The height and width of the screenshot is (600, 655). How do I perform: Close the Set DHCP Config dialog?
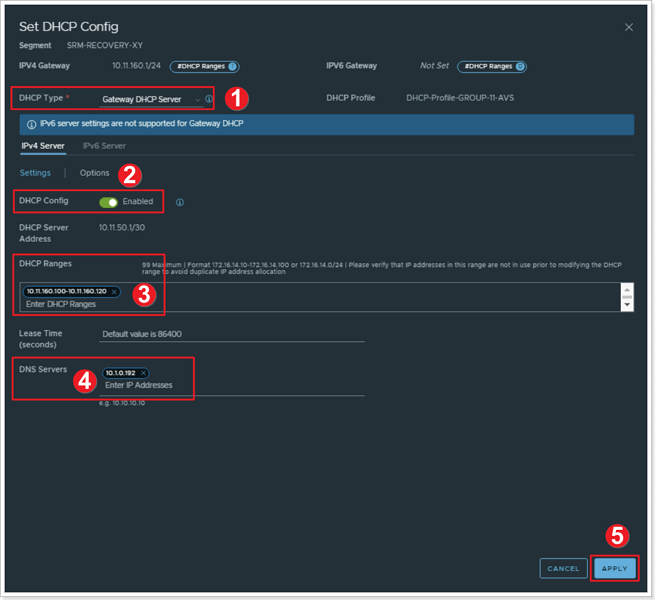pyautogui.click(x=628, y=28)
